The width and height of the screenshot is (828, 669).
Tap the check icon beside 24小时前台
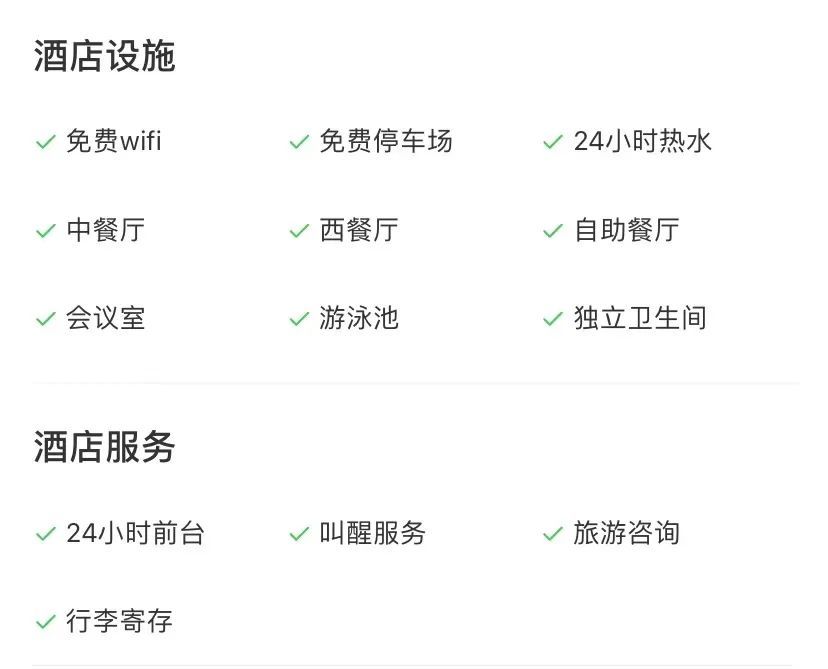pos(45,535)
